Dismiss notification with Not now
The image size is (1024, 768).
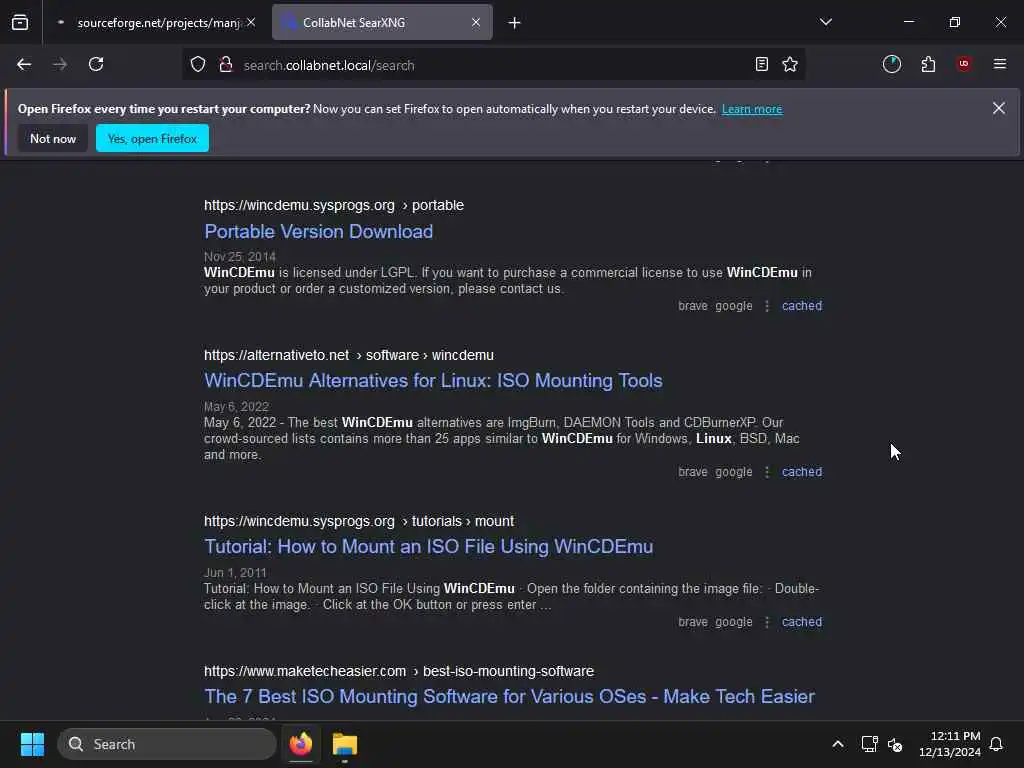pos(53,138)
